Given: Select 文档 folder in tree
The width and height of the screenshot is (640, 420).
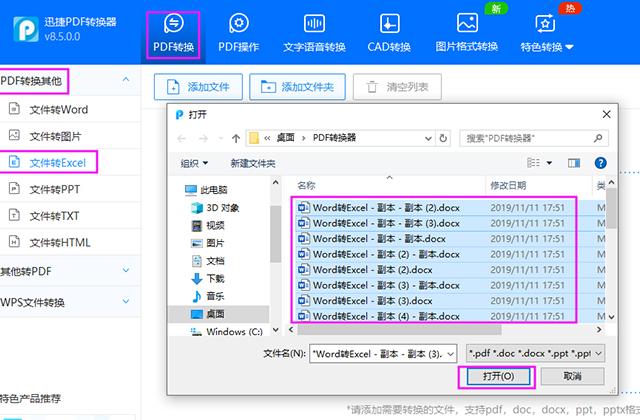Looking at the screenshot, I should point(208,261).
